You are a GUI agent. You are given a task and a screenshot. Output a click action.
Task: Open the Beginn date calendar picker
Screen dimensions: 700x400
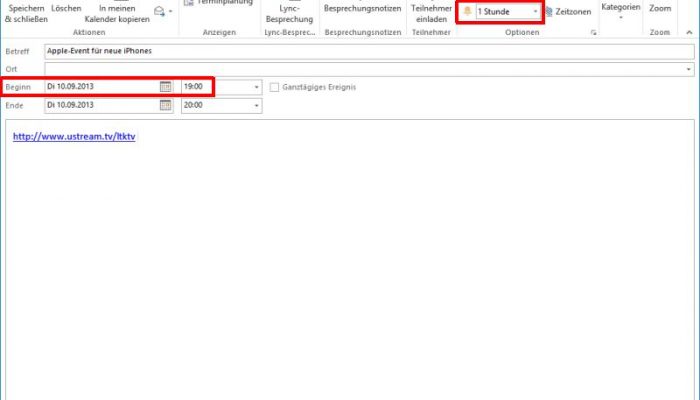point(166,87)
